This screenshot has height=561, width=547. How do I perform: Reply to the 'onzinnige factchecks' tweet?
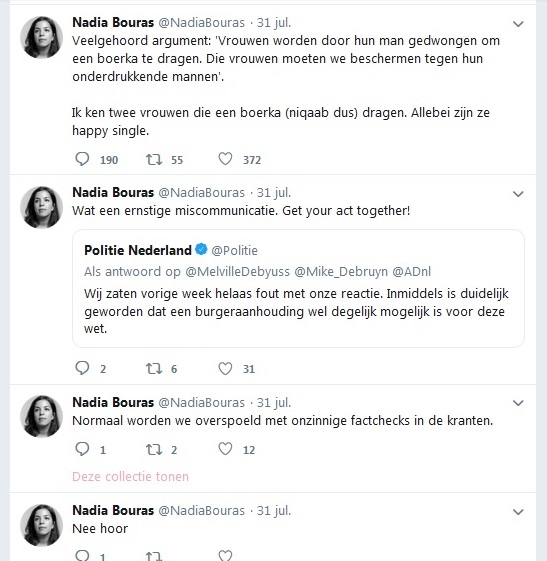coord(82,449)
